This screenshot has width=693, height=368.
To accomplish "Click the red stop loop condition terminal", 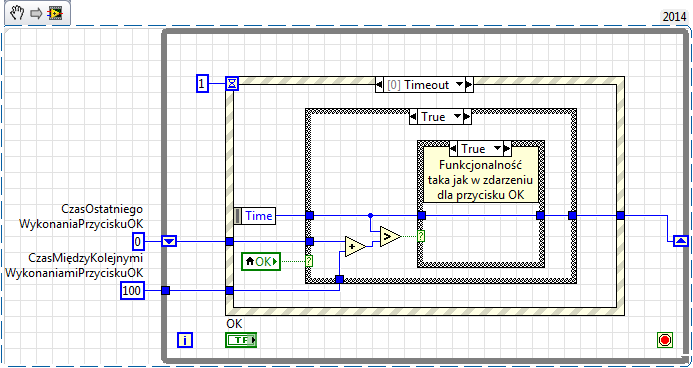I will (665, 340).
